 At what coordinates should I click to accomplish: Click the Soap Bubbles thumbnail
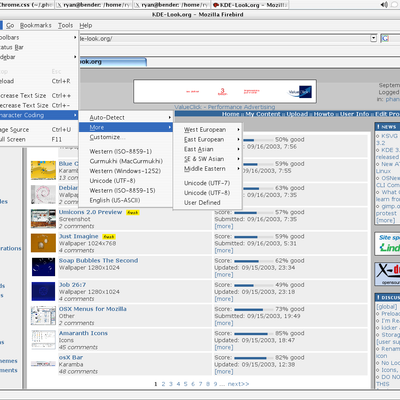pyautogui.click(x=43, y=267)
